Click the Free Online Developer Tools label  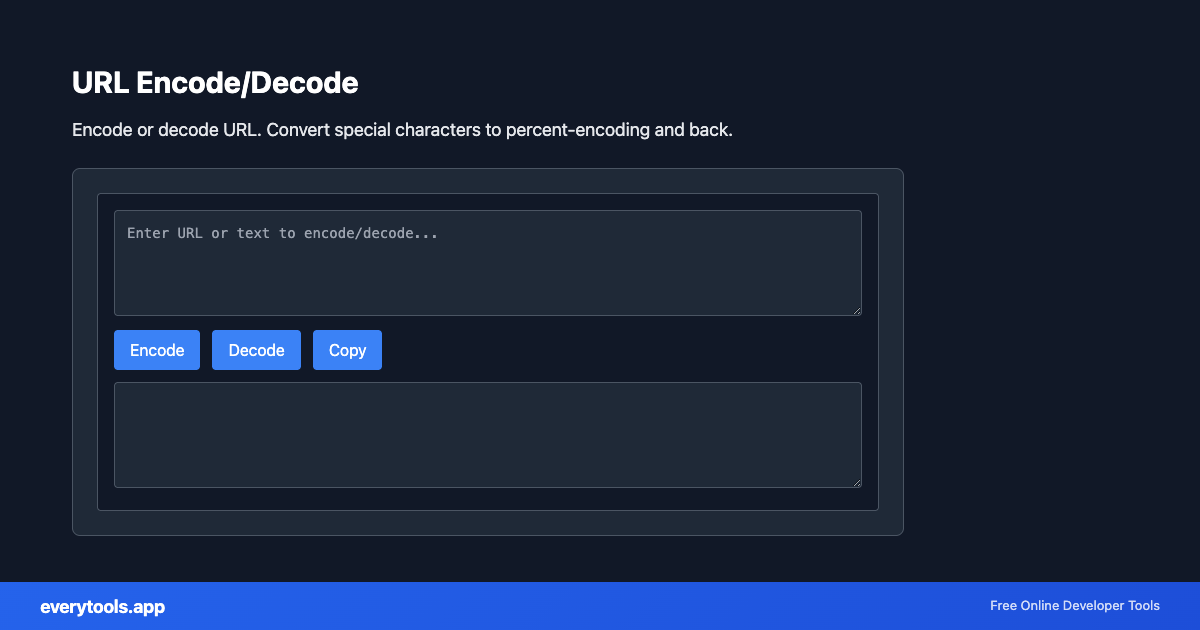1074,605
